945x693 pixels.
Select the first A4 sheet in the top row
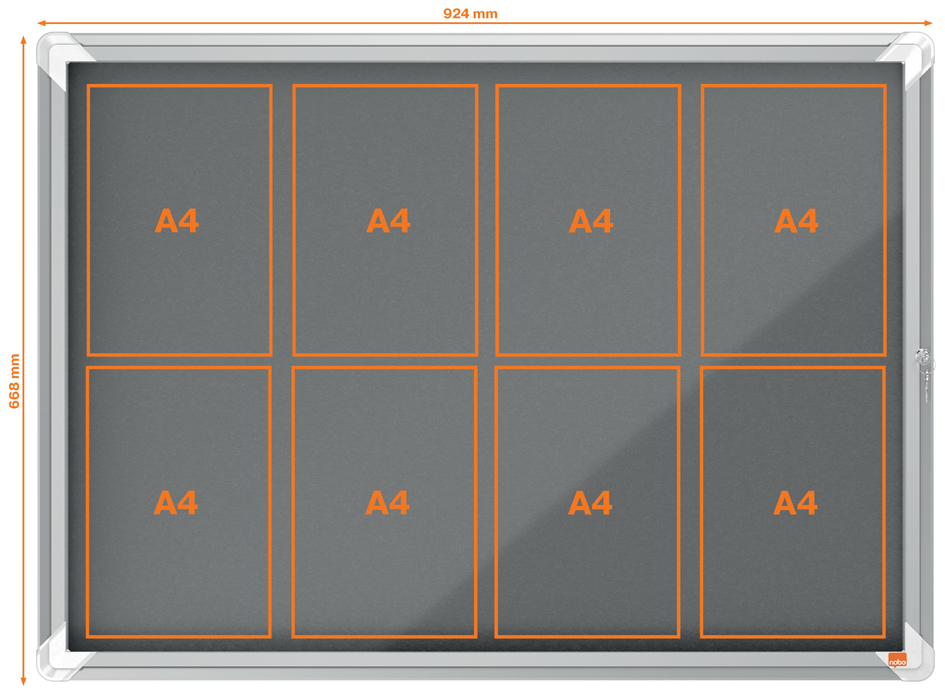(179, 220)
